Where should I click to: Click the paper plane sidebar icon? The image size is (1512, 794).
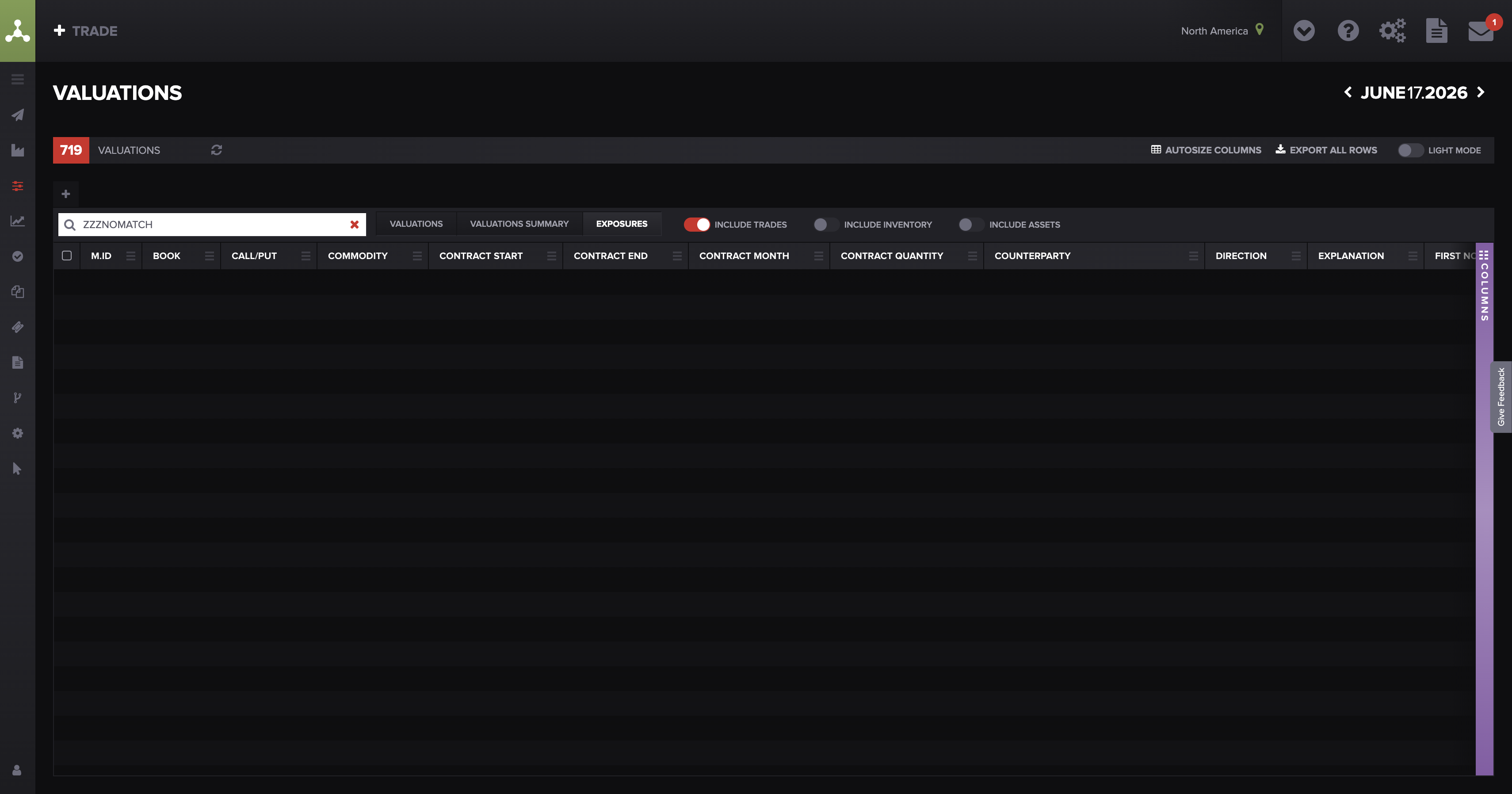point(18,115)
